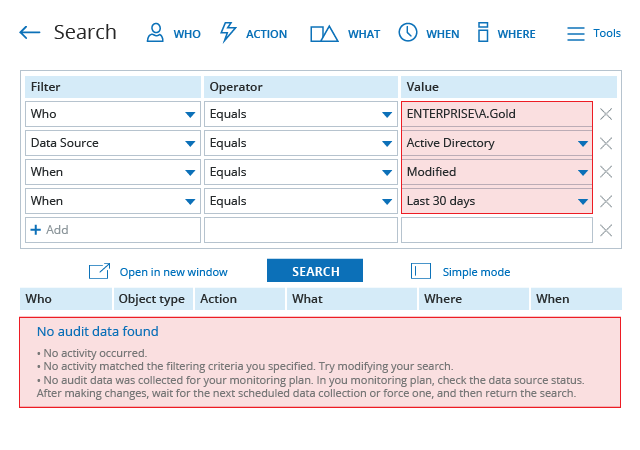Click the Add filter field

pyautogui.click(x=113, y=230)
